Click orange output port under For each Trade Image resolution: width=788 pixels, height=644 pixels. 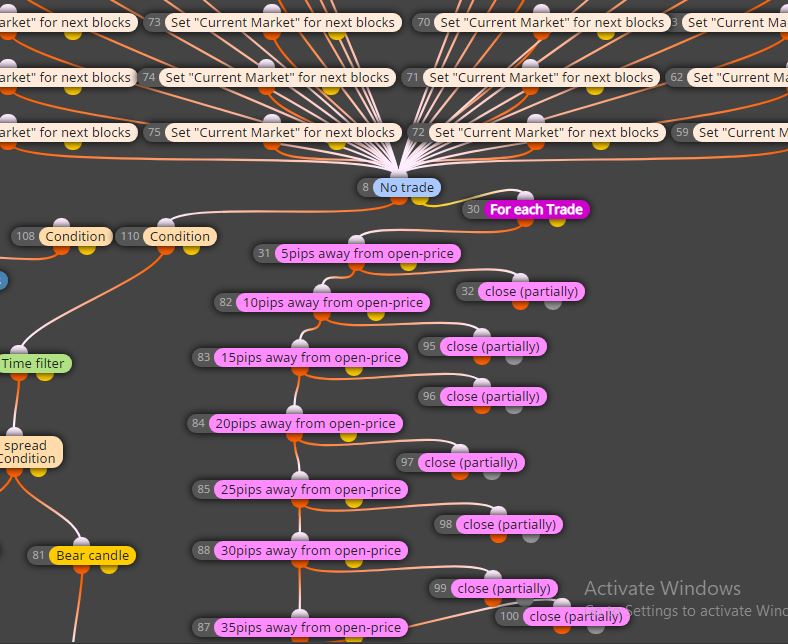(x=525, y=222)
